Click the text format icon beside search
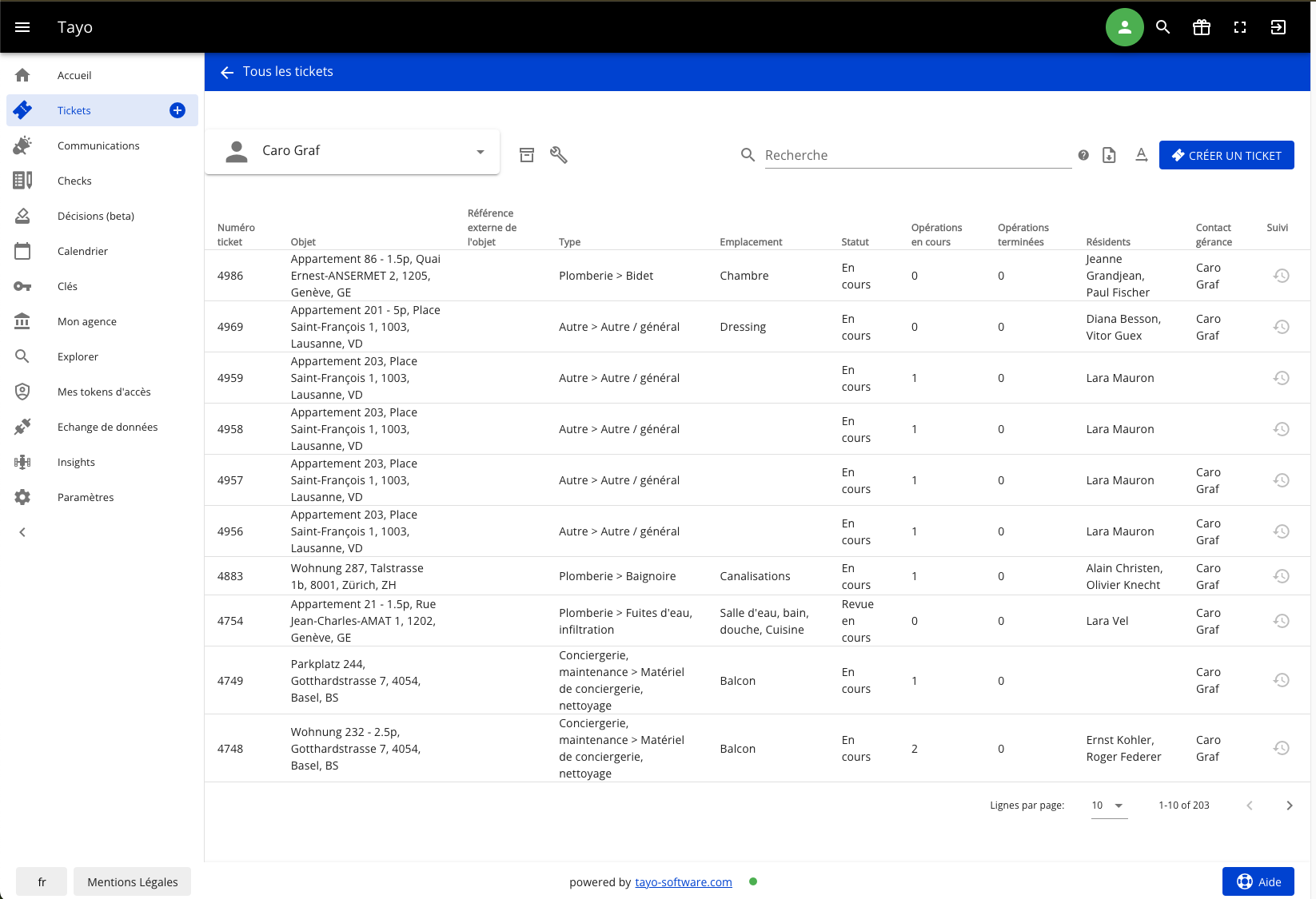Image resolution: width=1316 pixels, height=899 pixels. (1142, 155)
